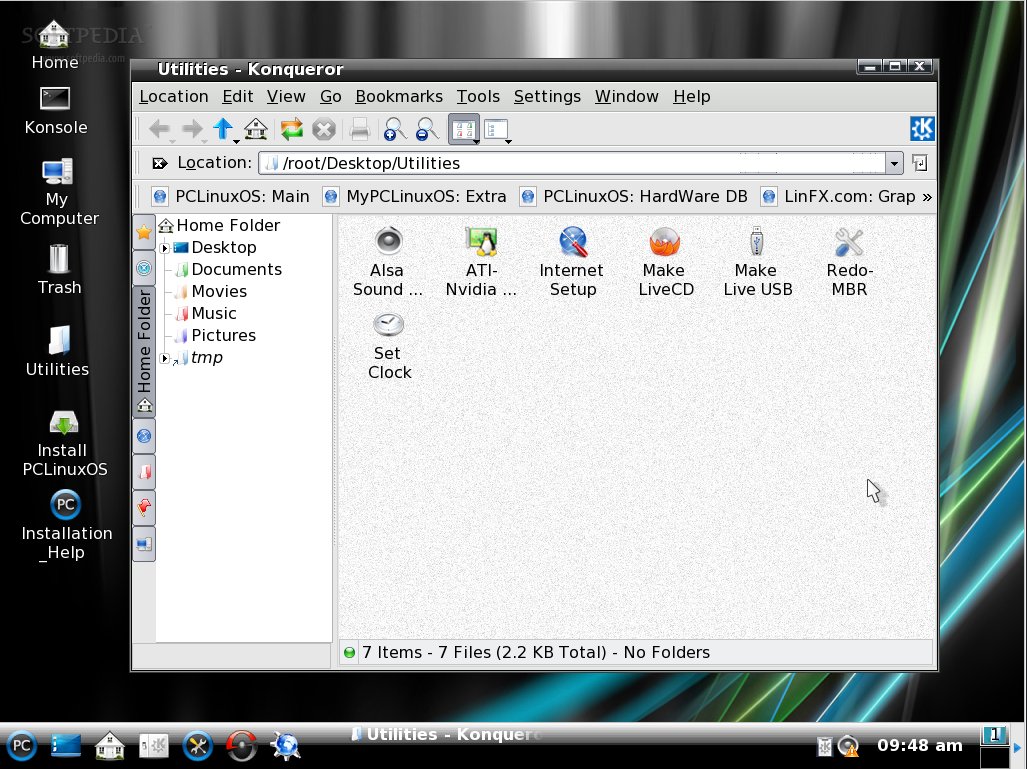Expand the tmp folder tree node

(165, 358)
